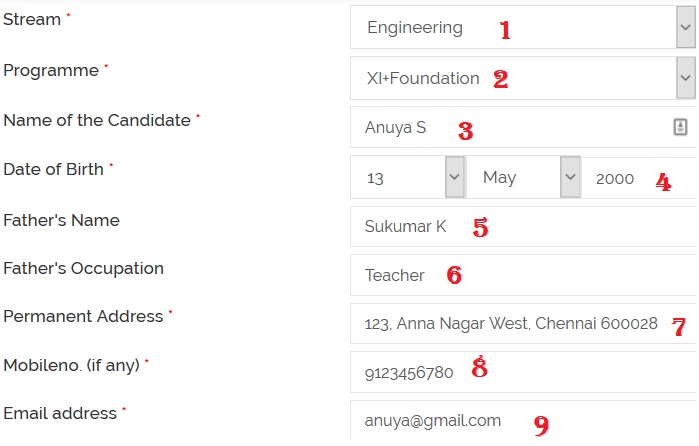The width and height of the screenshot is (699, 446).
Task: Click the Date of Birth label
Action: 53,169
